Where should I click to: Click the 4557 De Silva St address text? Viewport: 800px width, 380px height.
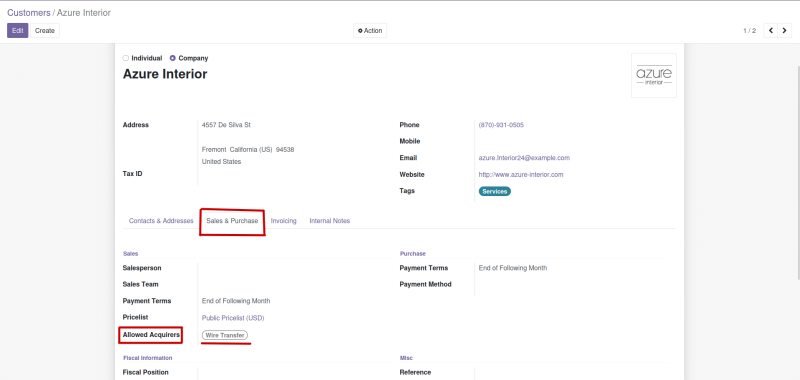(x=226, y=125)
